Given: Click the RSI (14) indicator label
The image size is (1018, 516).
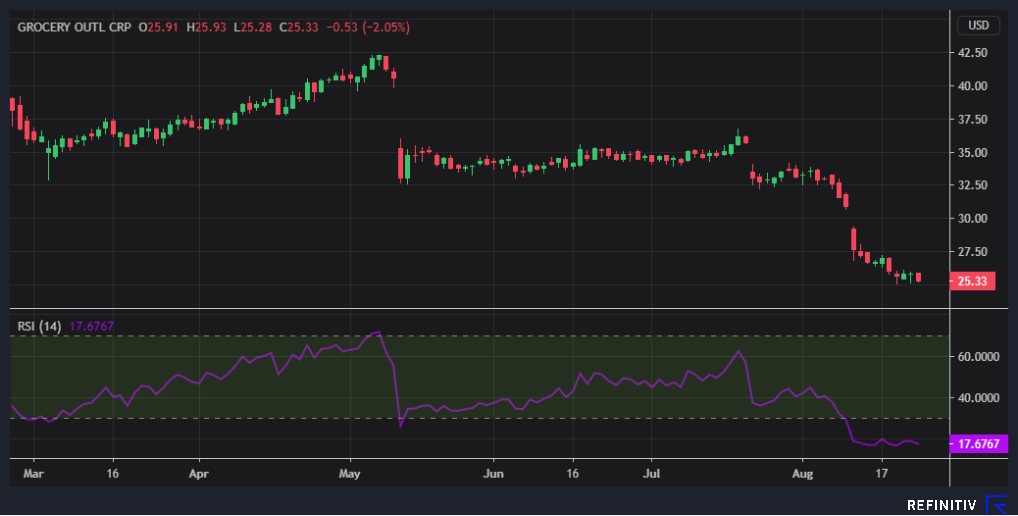Looking at the screenshot, I should [39, 326].
